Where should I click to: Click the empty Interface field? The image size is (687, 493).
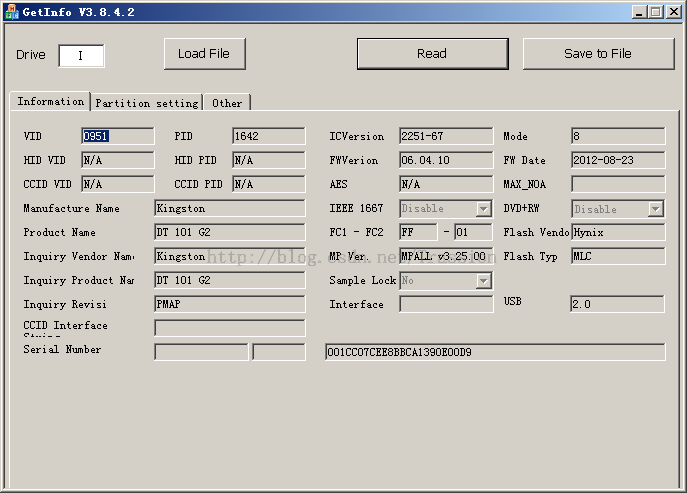[446, 304]
